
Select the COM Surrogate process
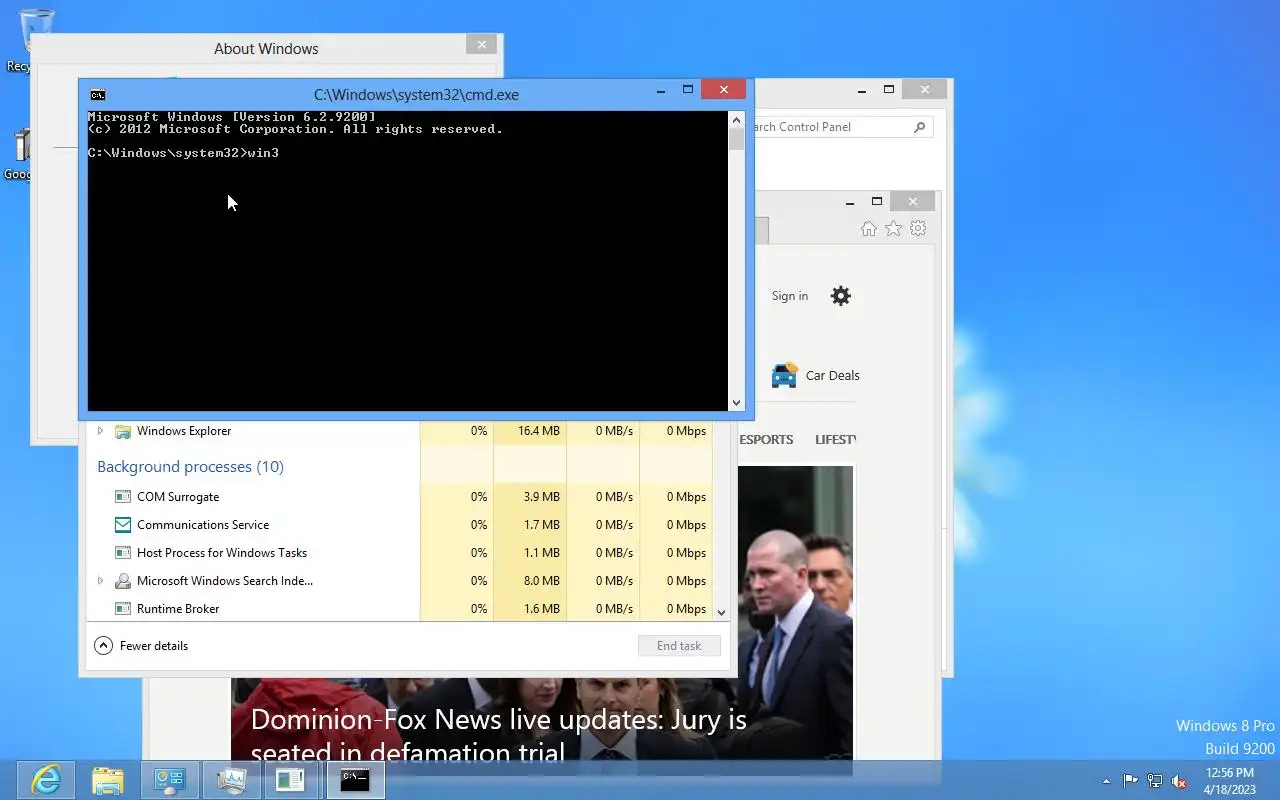click(178, 497)
